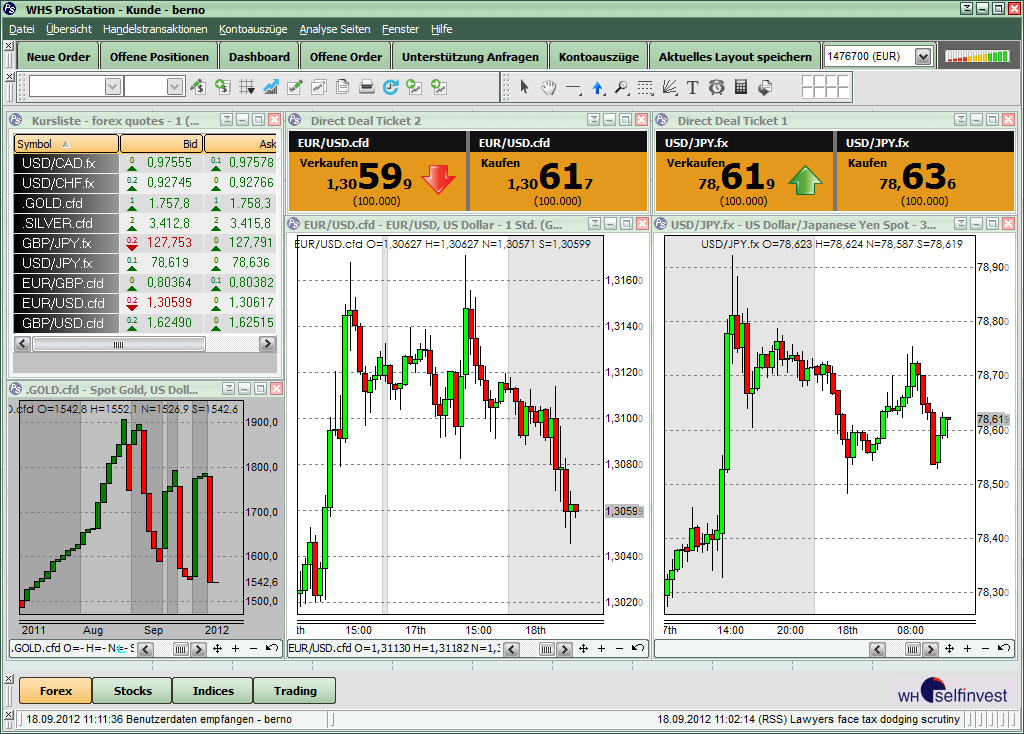Screen dimensions: 1024x734
Task: Click the blue refresh clock icon
Action: coord(390,87)
